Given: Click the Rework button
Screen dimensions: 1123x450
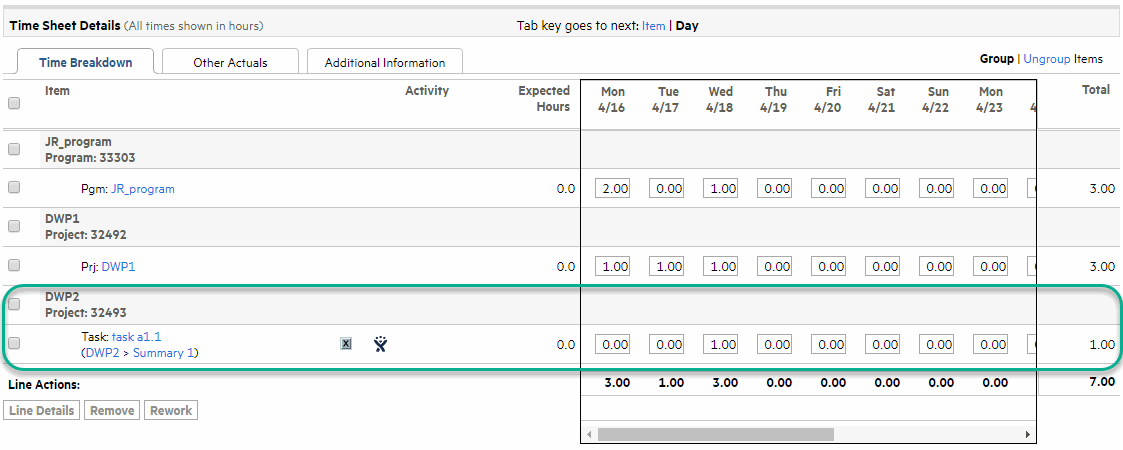Looking at the screenshot, I should pos(171,411).
